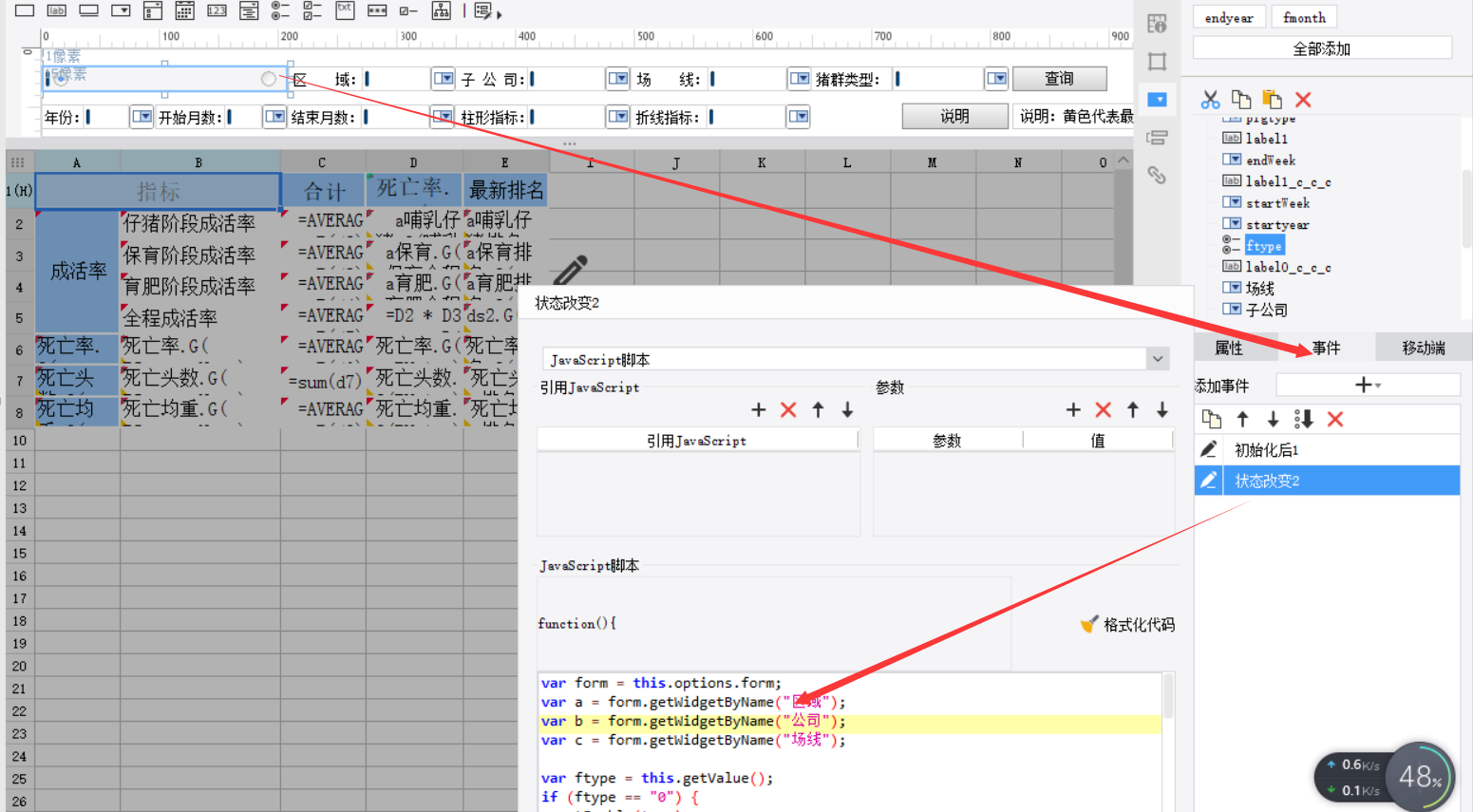
Task: Click the endyear parameter button
Action: [1229, 17]
